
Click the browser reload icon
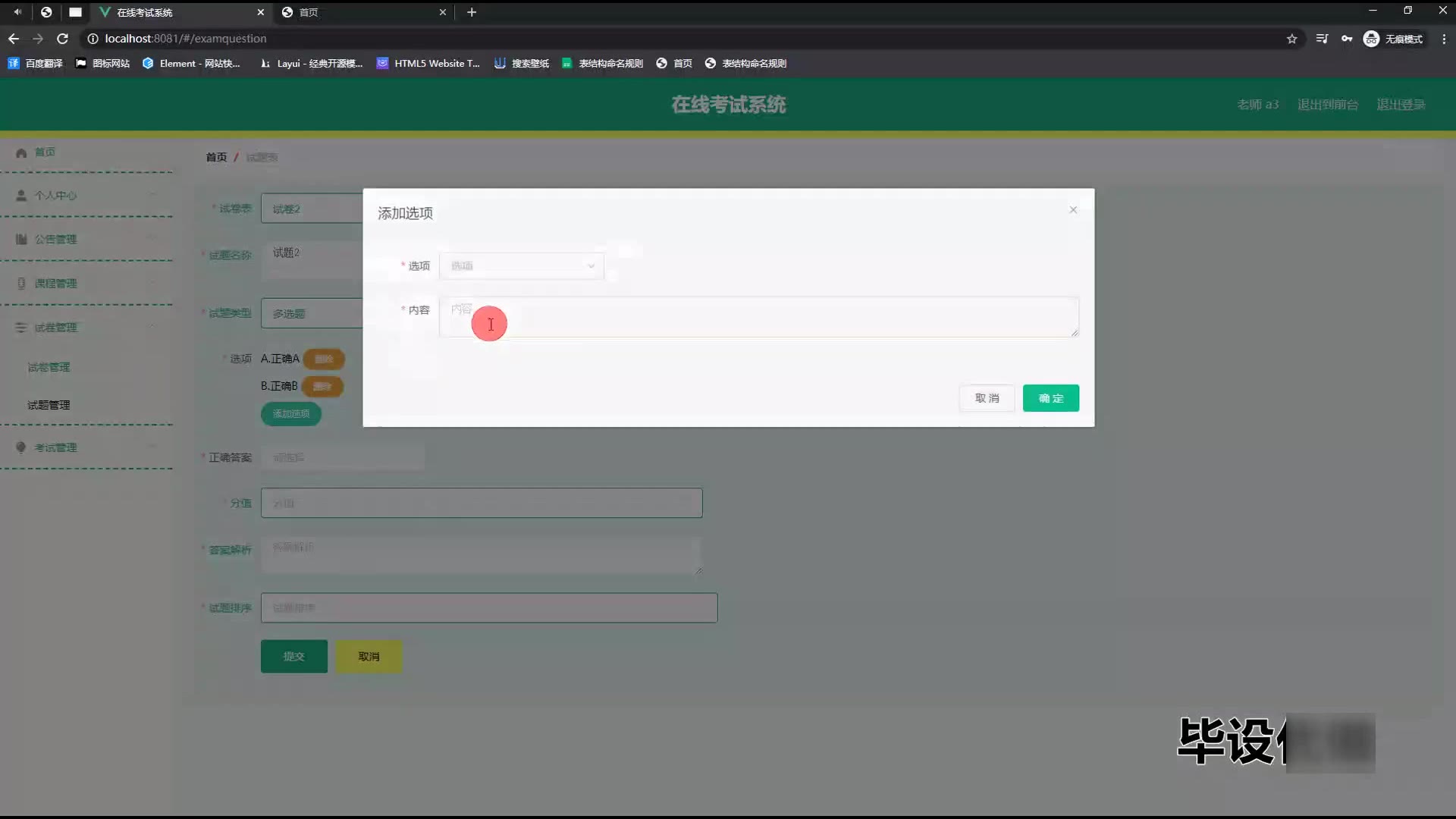point(63,39)
